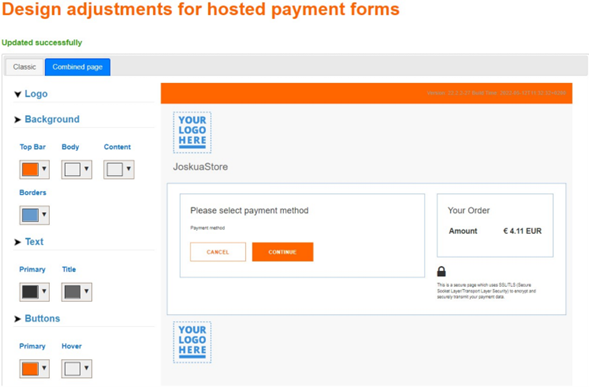Click the Text Title gray color swatch

pyautogui.click(x=72, y=292)
